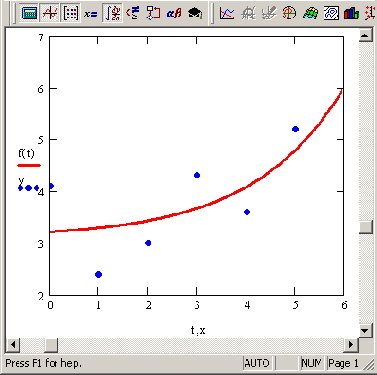Image resolution: width=377 pixels, height=375 pixels.
Task: Select the f(t) y-axis legend label
Action: click(x=26, y=153)
